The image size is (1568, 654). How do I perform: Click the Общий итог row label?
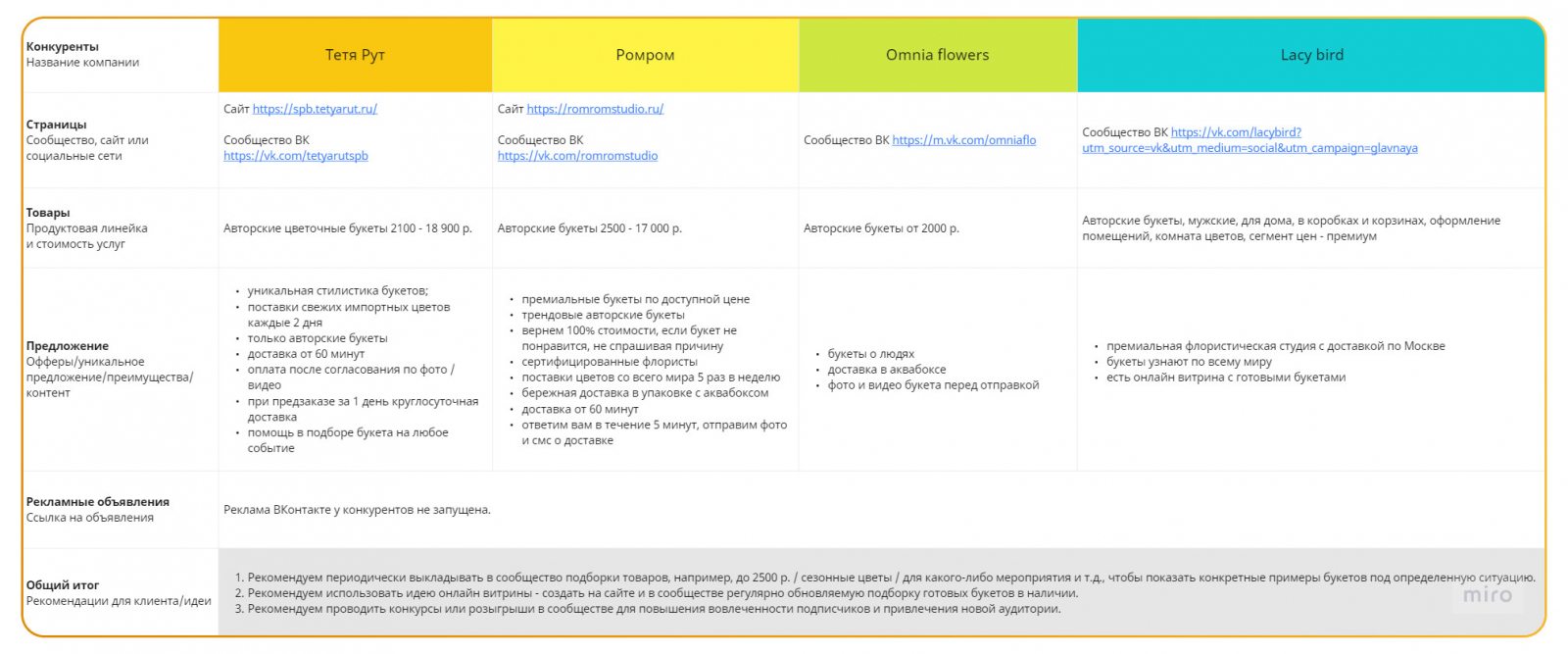point(63,585)
